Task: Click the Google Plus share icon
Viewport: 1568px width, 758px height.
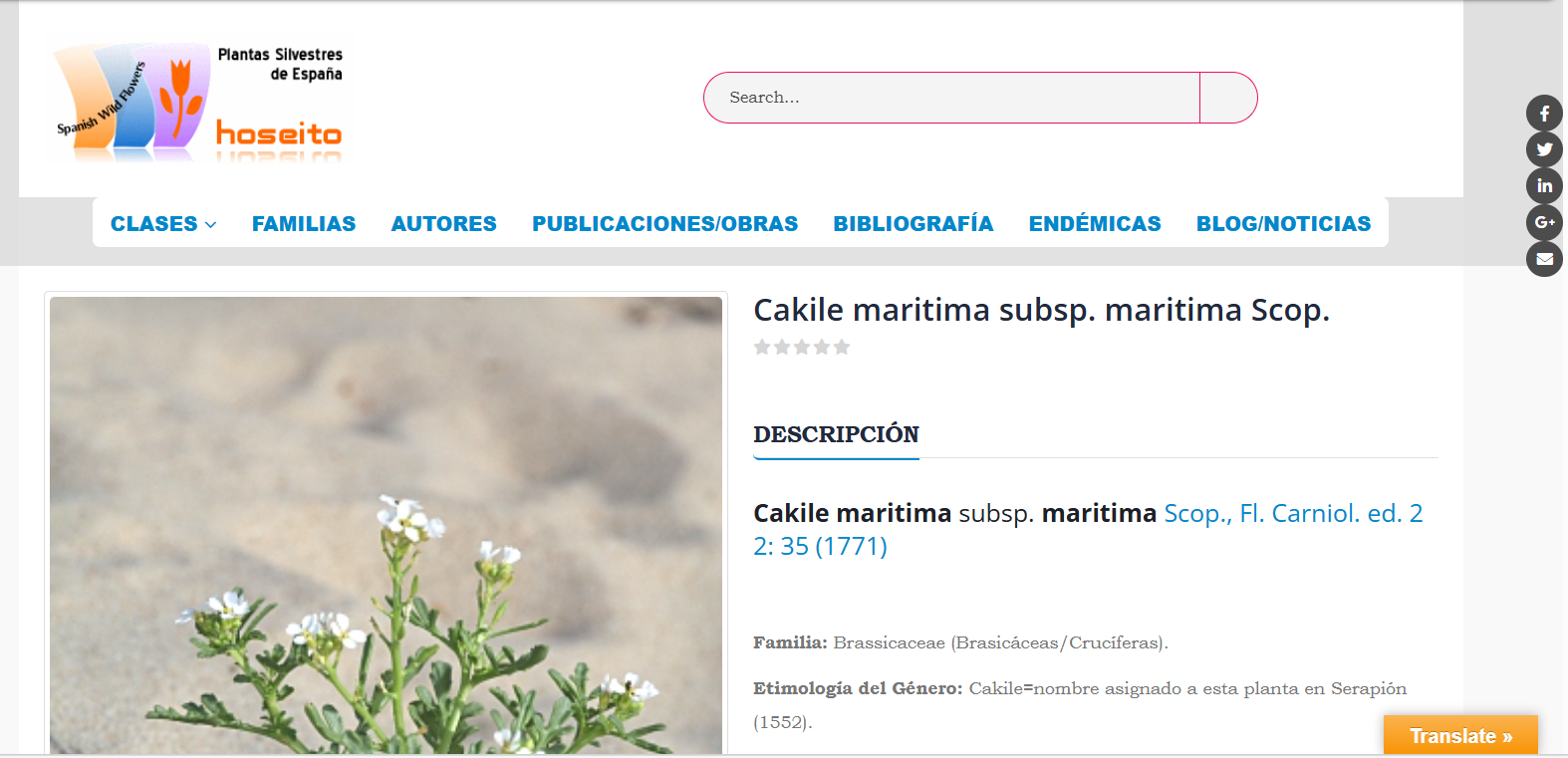Action: [1544, 222]
